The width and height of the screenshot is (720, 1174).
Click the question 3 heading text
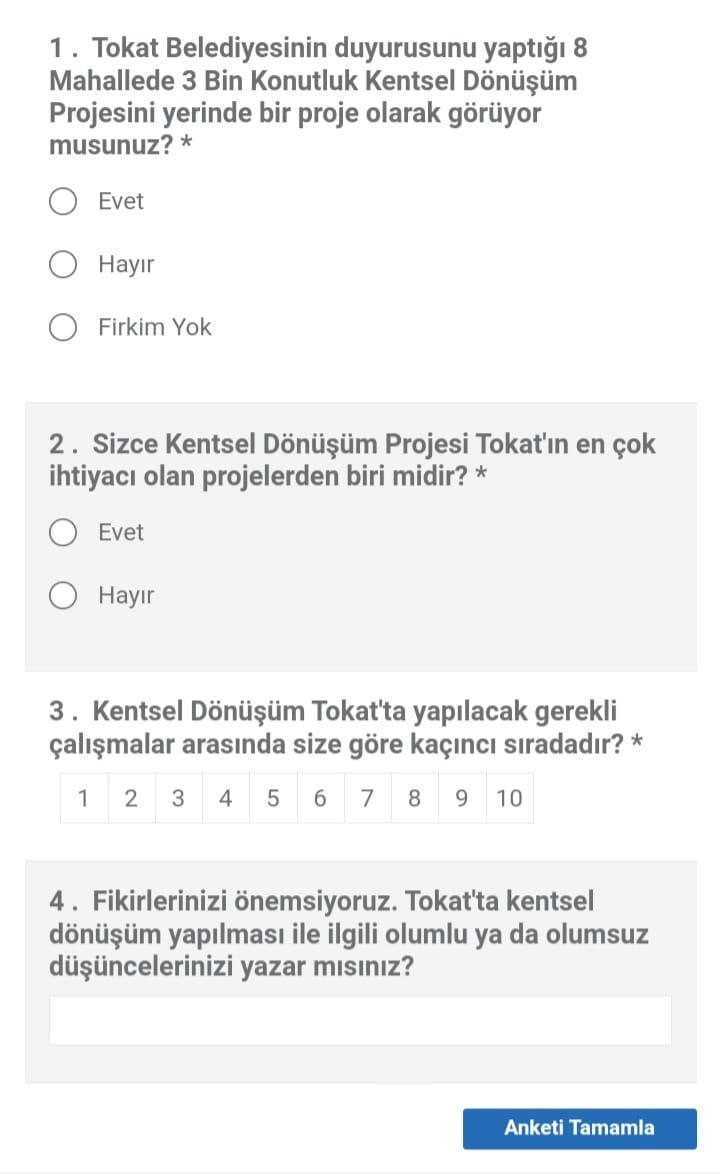click(345, 728)
